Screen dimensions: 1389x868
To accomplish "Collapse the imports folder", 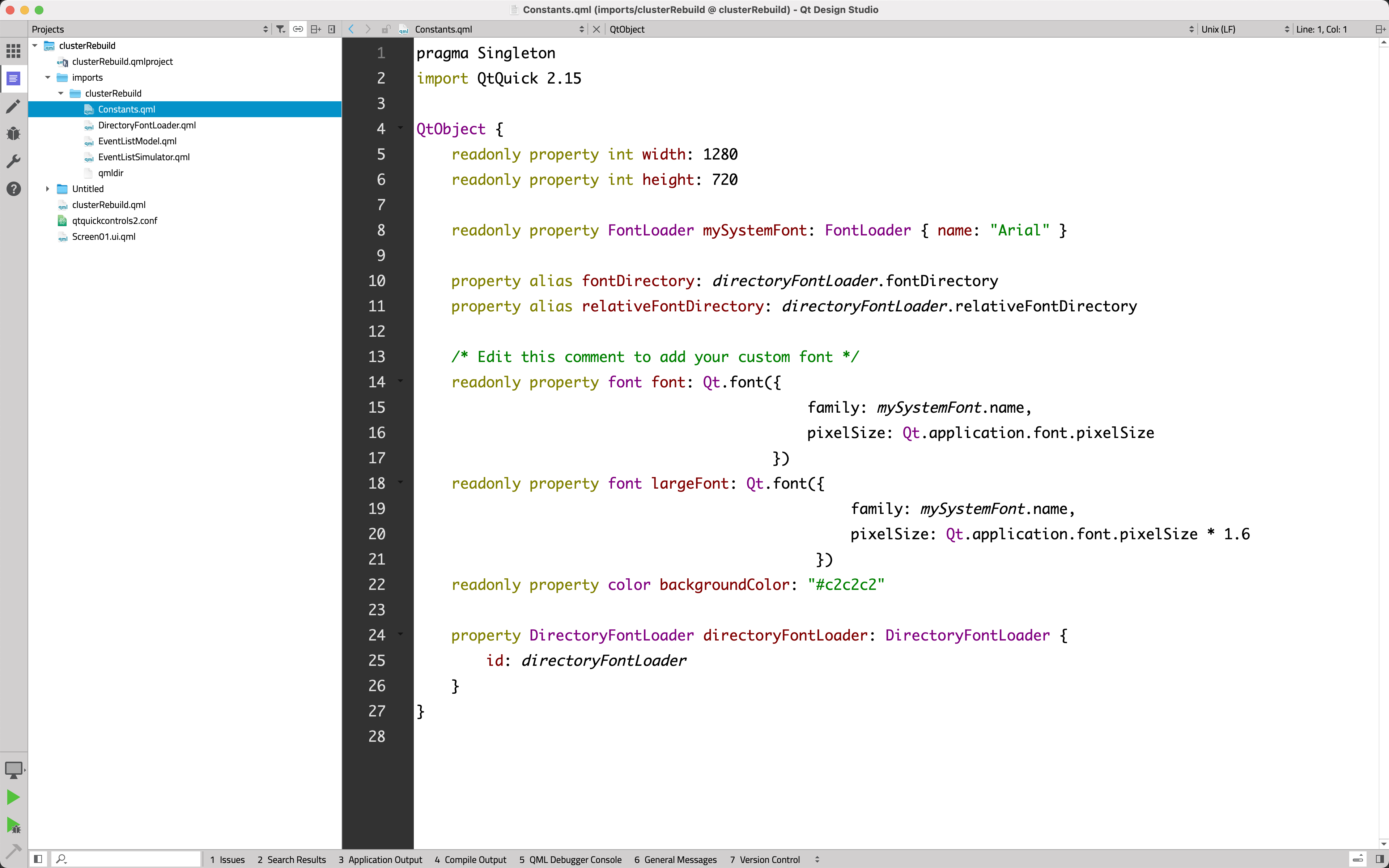I will click(48, 77).
